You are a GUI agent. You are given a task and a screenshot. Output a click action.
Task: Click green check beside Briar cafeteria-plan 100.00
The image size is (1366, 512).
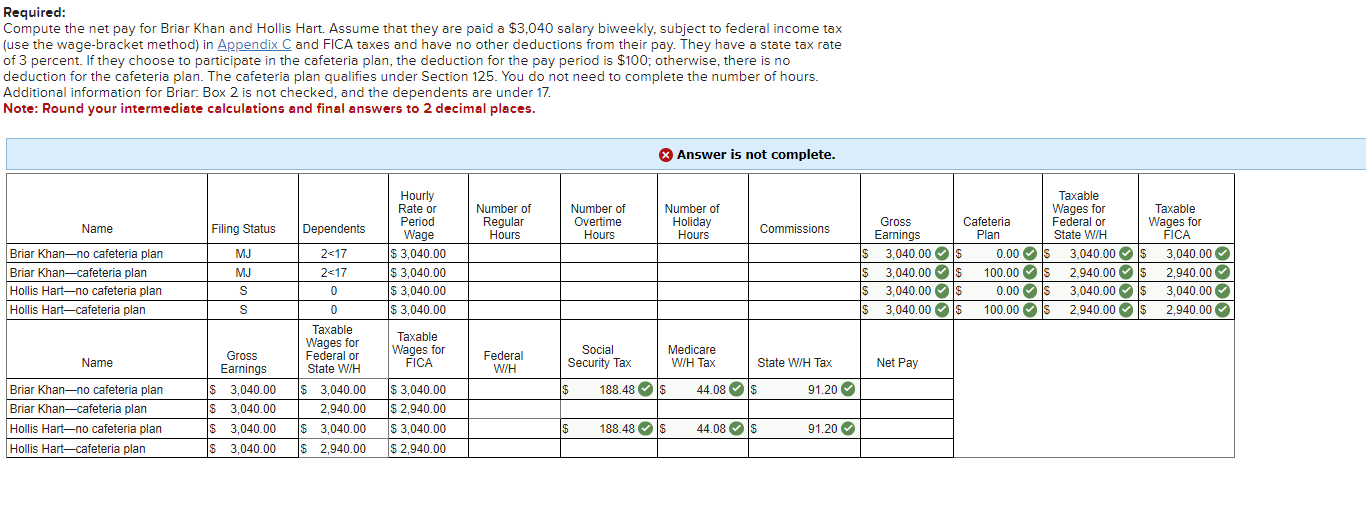pos(1030,273)
